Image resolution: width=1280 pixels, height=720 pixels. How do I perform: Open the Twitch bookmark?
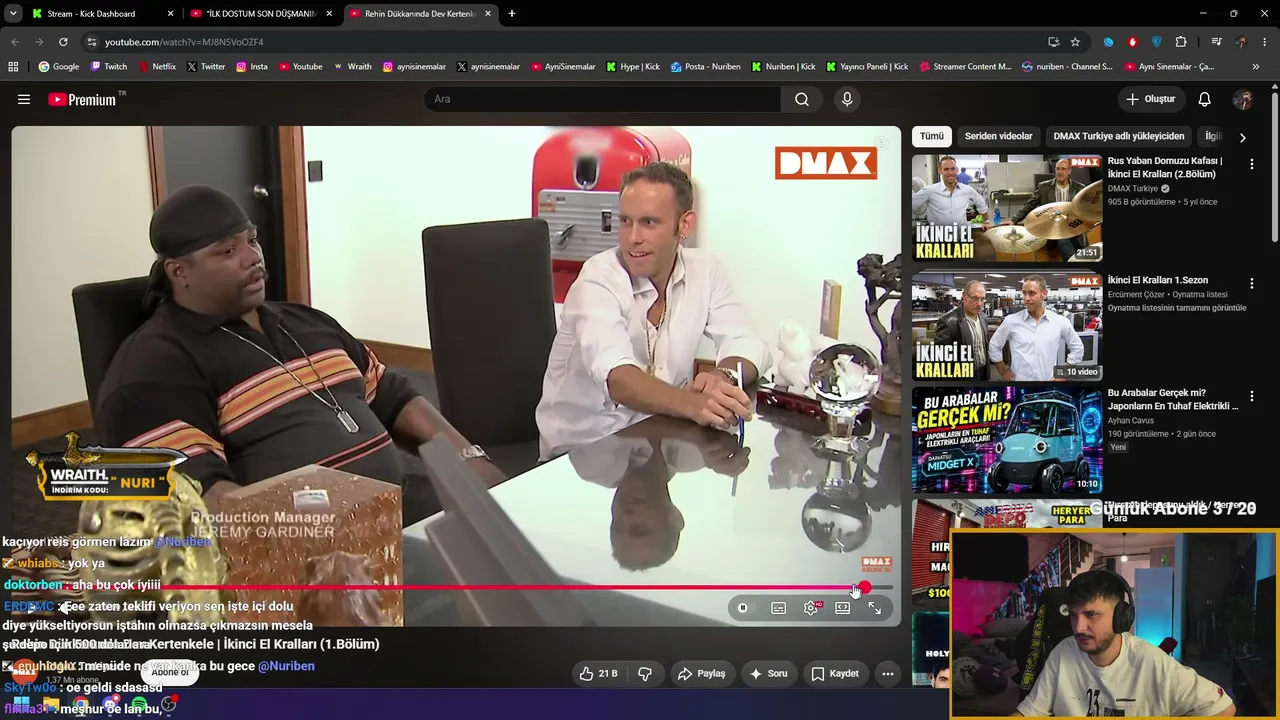pos(109,67)
